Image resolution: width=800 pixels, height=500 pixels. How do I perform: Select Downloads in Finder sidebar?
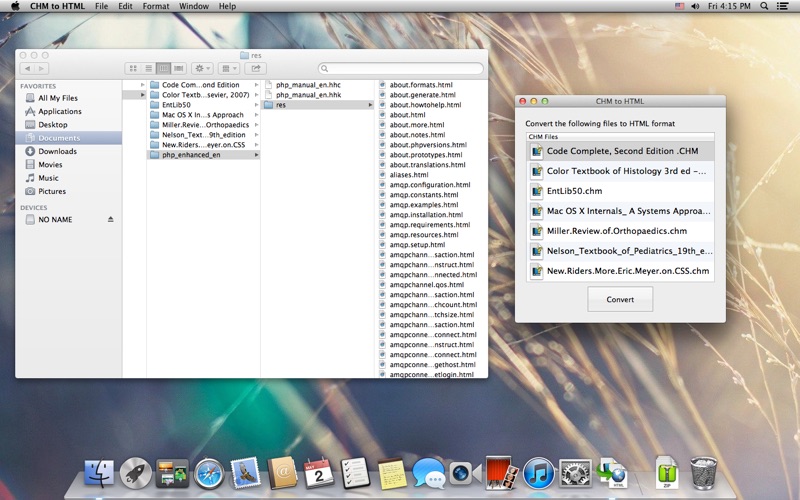click(x=57, y=151)
